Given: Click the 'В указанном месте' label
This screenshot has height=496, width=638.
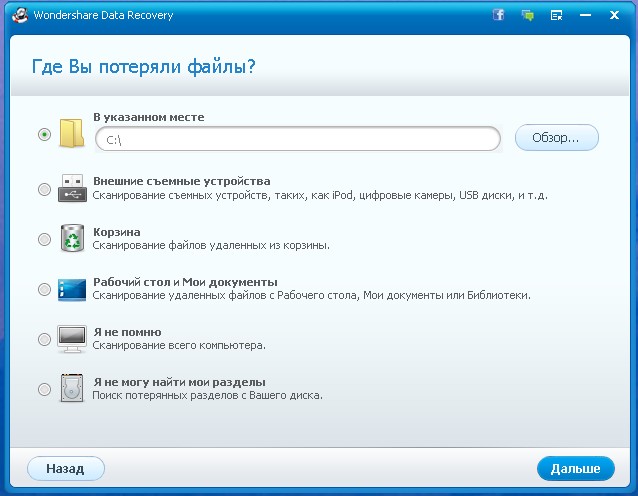Looking at the screenshot, I should [149, 117].
